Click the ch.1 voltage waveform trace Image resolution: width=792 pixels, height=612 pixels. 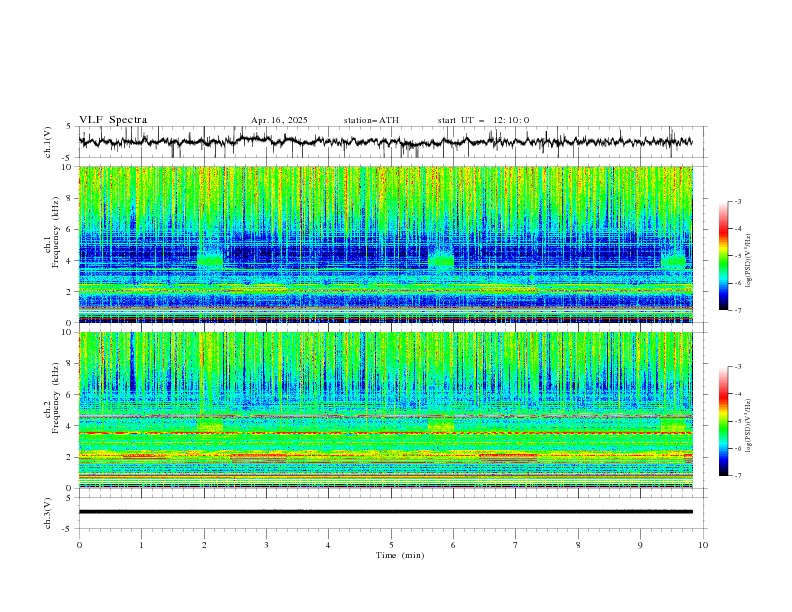point(385,142)
